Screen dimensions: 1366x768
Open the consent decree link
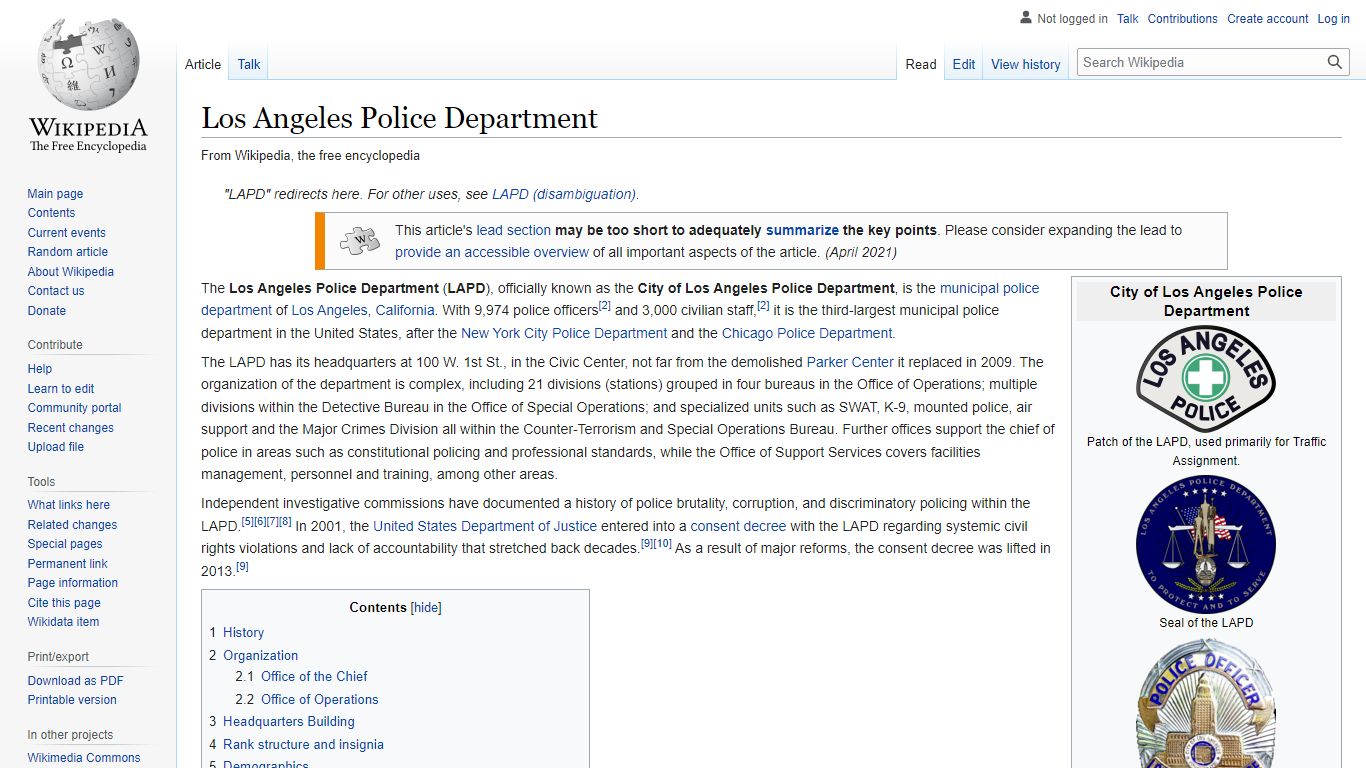click(738, 526)
